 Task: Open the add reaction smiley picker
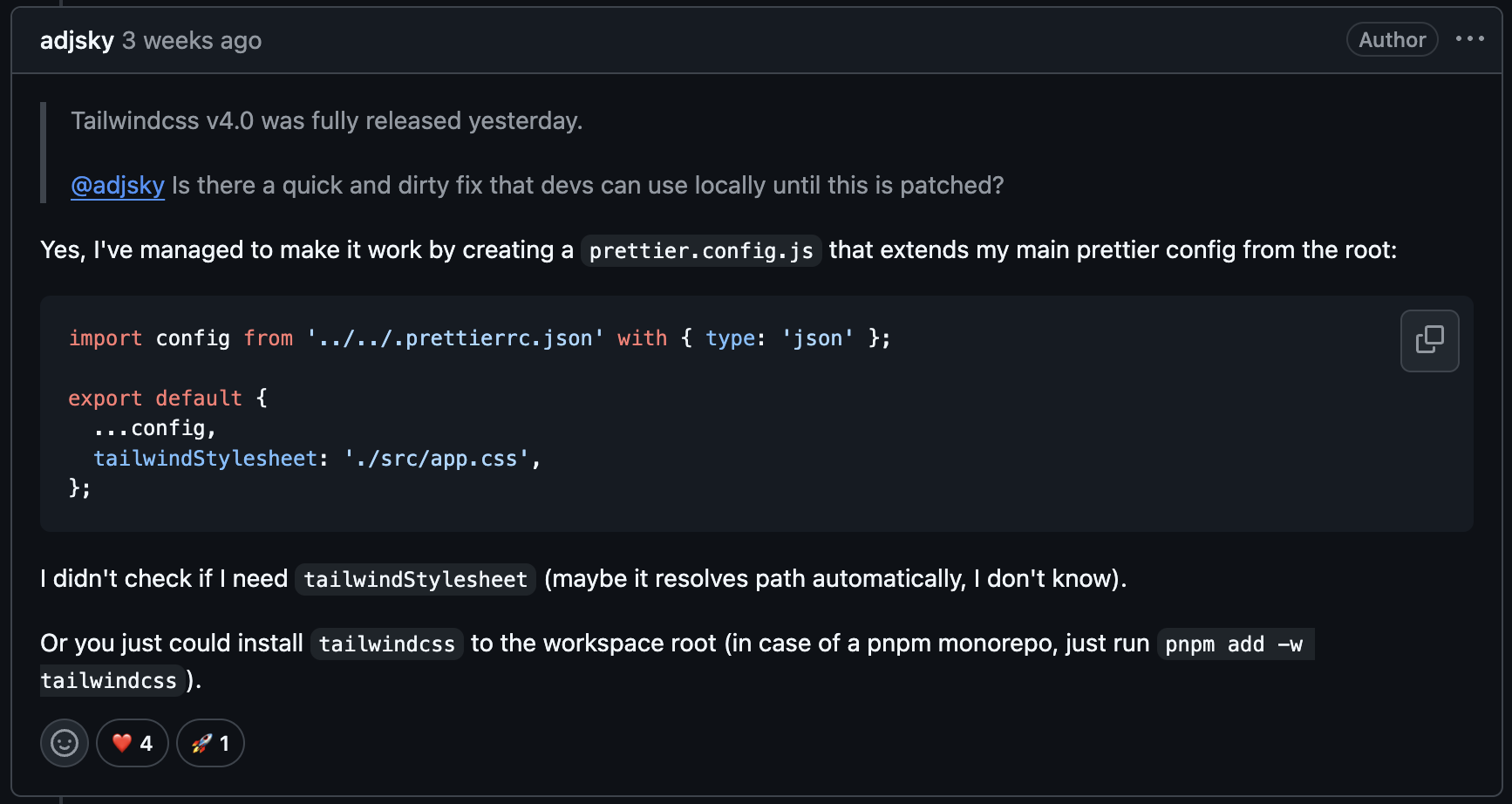pos(65,743)
